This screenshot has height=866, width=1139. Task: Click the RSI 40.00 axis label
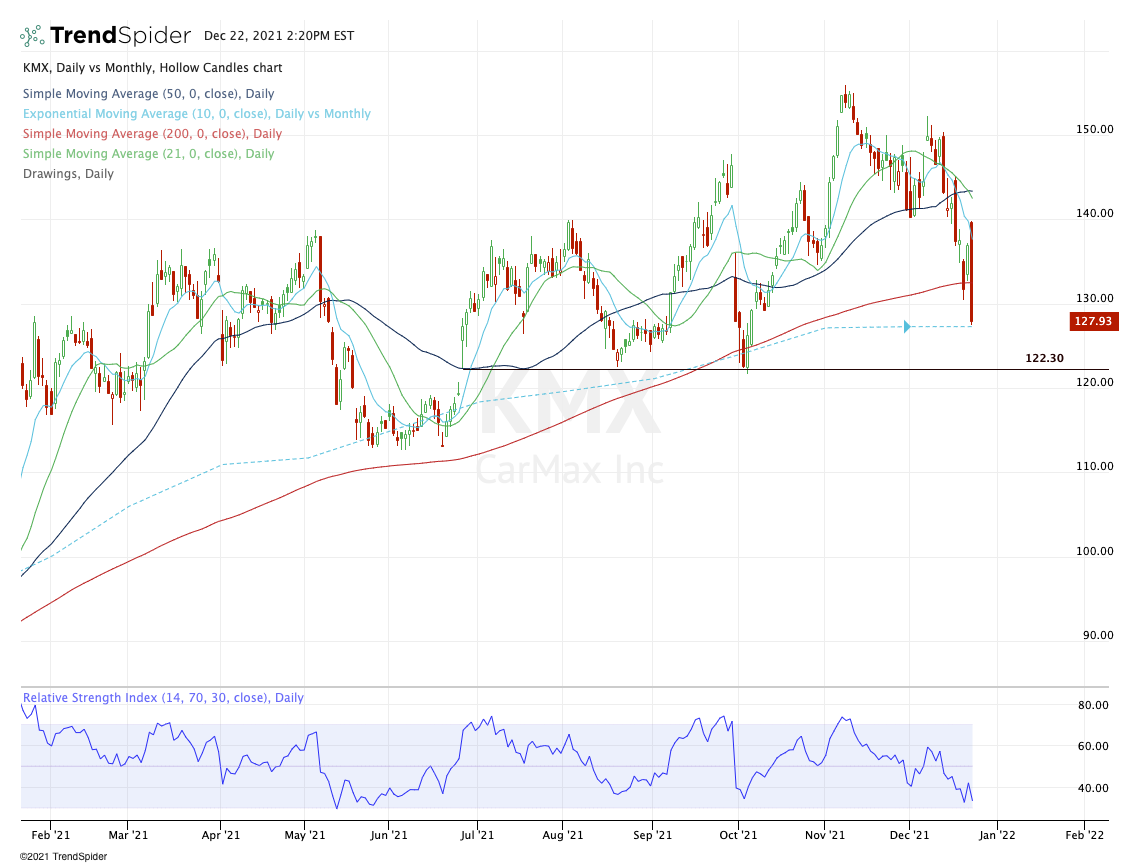tap(1093, 788)
